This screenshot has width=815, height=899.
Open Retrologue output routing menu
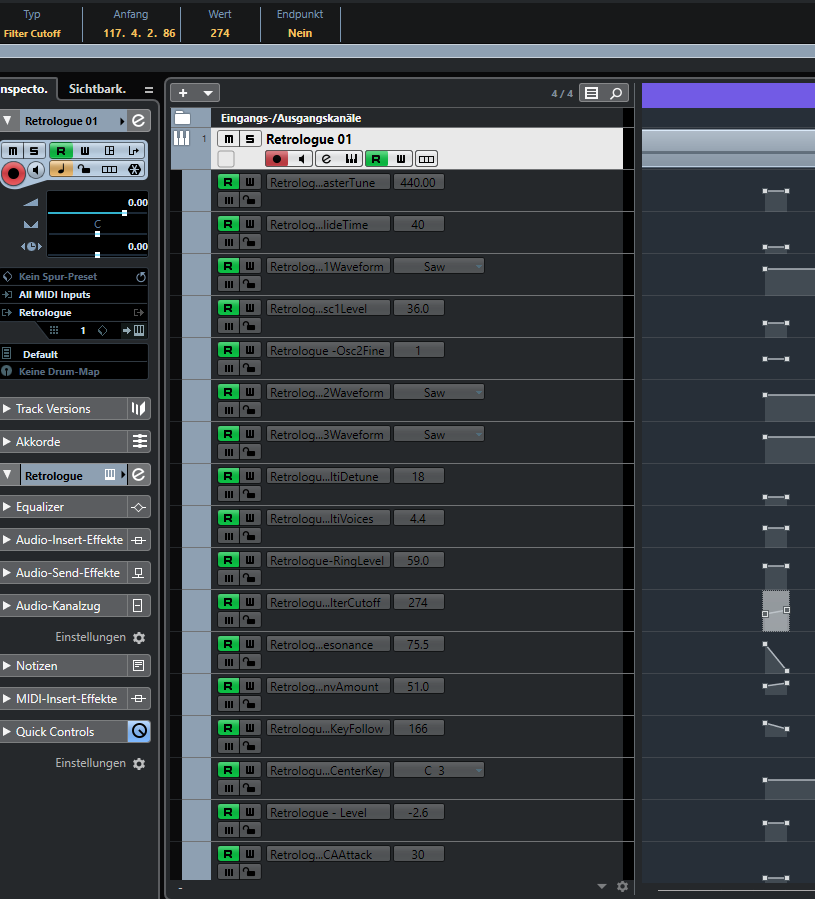[73, 312]
